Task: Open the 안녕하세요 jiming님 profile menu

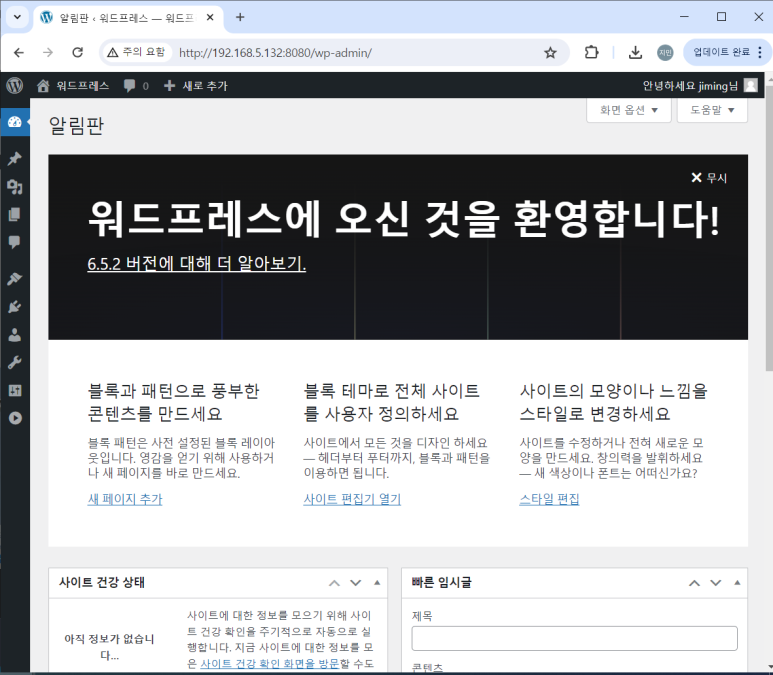Action: click(x=700, y=86)
